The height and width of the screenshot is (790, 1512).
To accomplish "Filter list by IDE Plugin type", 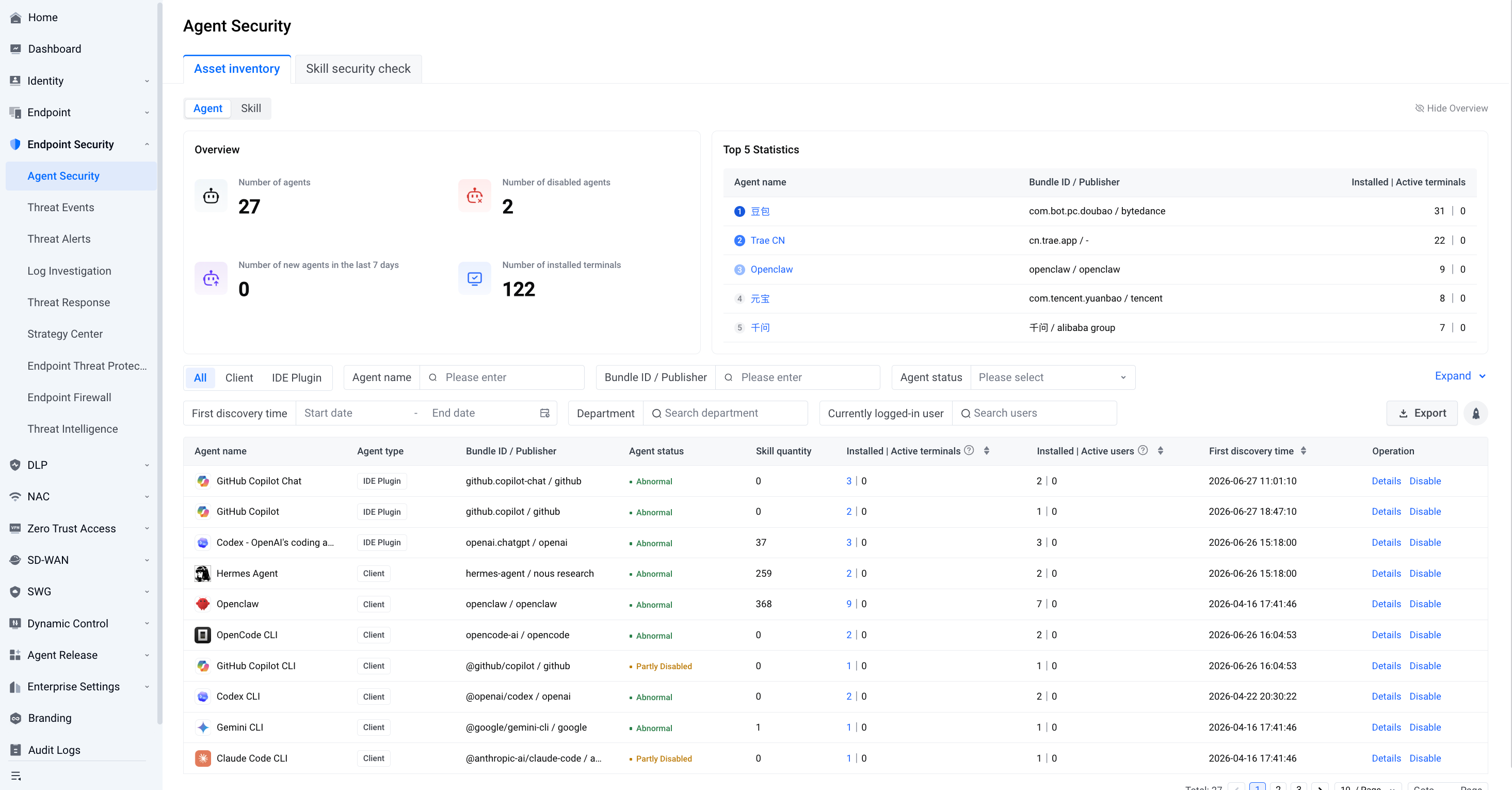I will point(296,377).
